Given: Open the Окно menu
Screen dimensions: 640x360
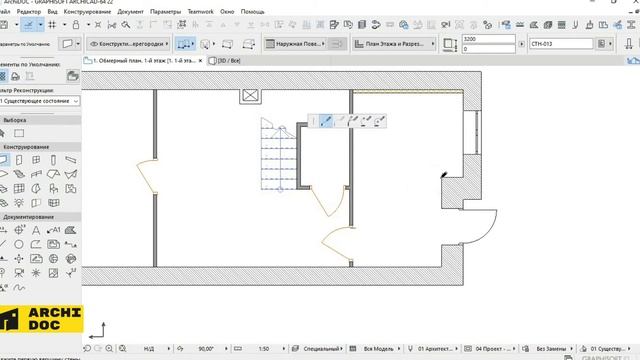Looking at the screenshot, I should [x=227, y=11].
